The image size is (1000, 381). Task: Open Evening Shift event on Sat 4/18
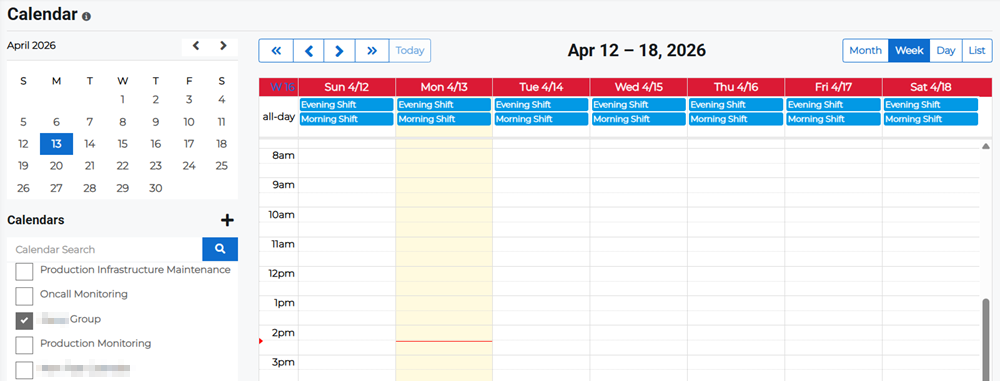click(930, 105)
